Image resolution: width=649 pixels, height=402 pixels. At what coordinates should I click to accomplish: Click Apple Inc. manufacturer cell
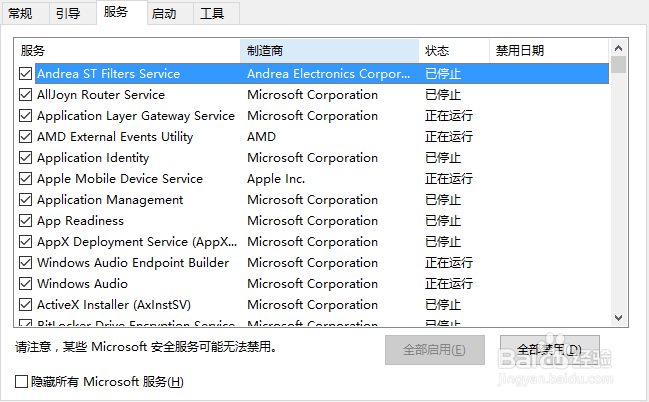pyautogui.click(x=276, y=179)
